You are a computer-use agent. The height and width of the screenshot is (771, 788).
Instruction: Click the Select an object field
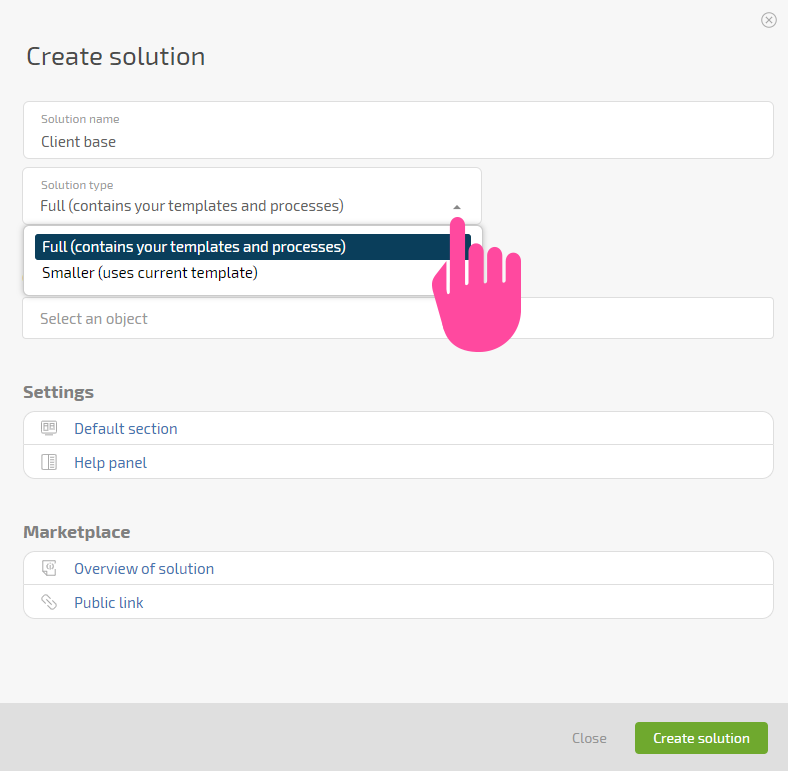pos(398,318)
